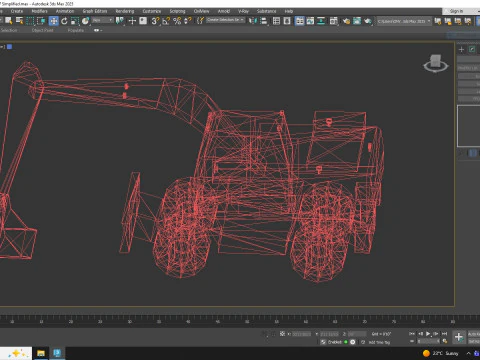Open the Arnold menu

coord(224,11)
